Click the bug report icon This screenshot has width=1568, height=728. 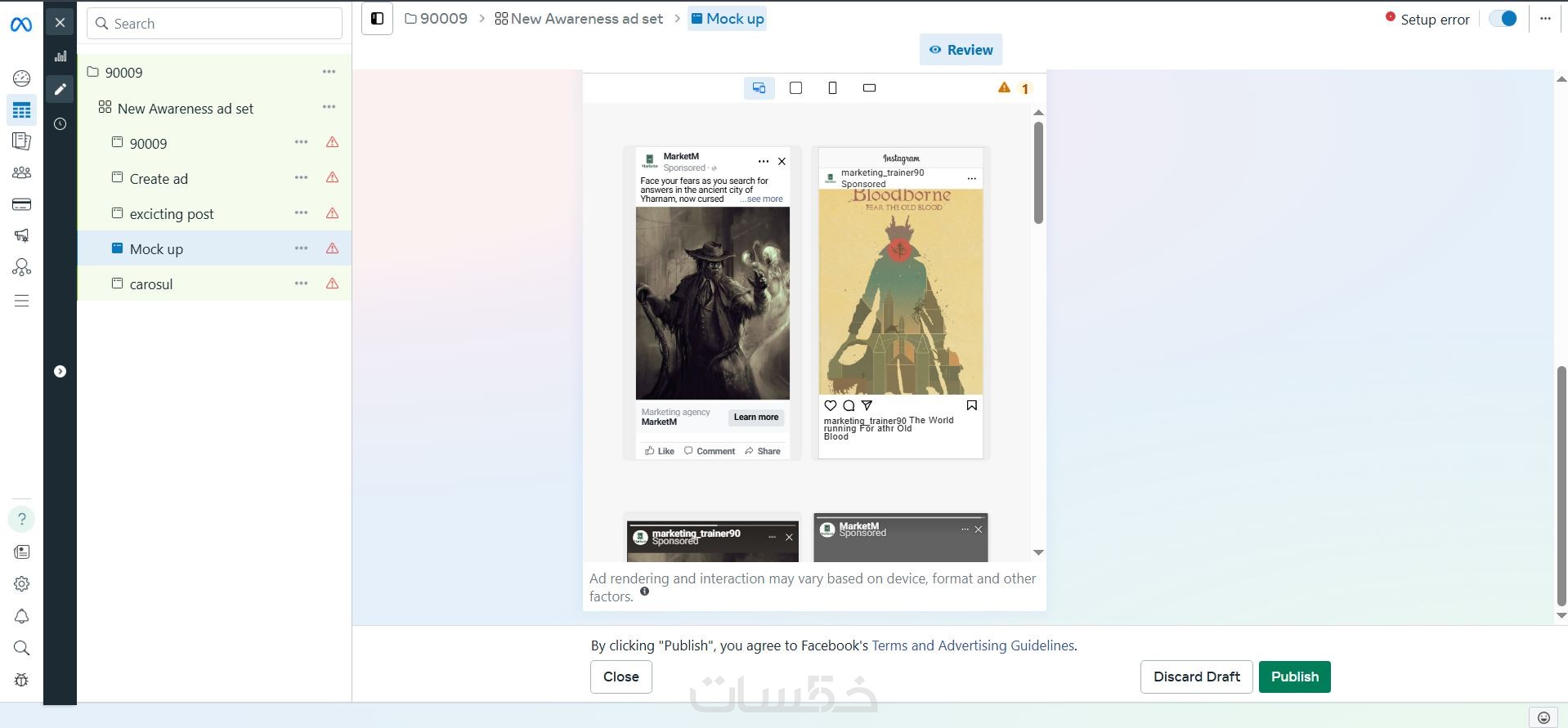[x=21, y=680]
